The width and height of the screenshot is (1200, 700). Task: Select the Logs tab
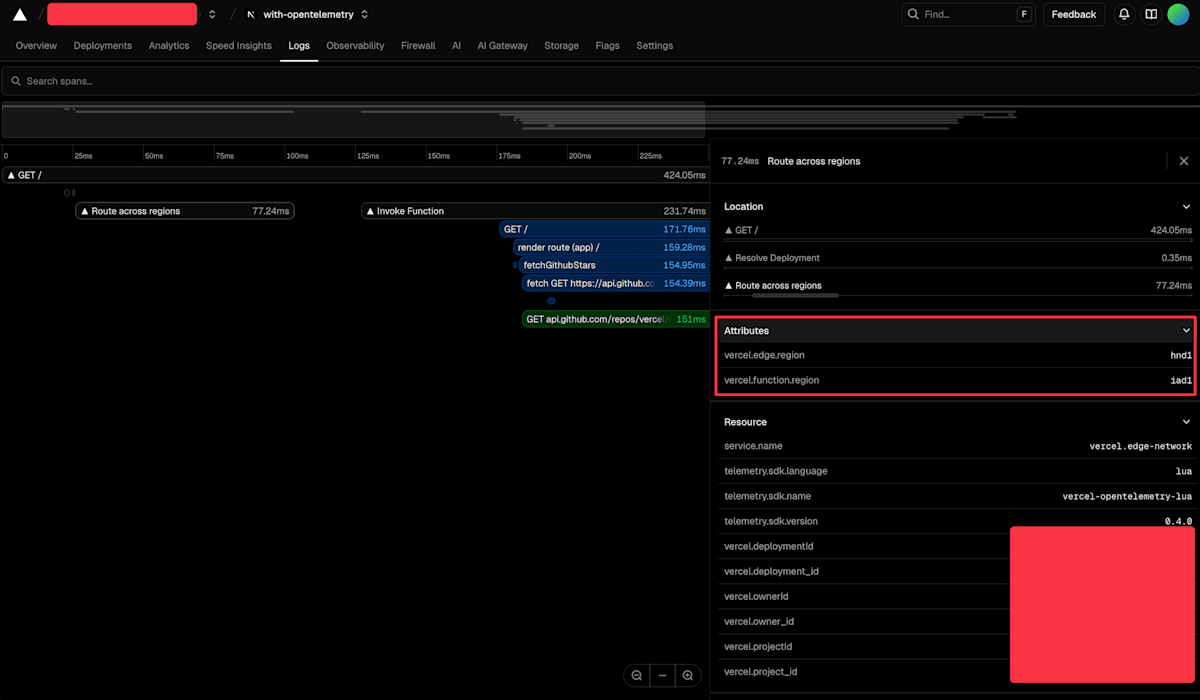pyautogui.click(x=299, y=46)
